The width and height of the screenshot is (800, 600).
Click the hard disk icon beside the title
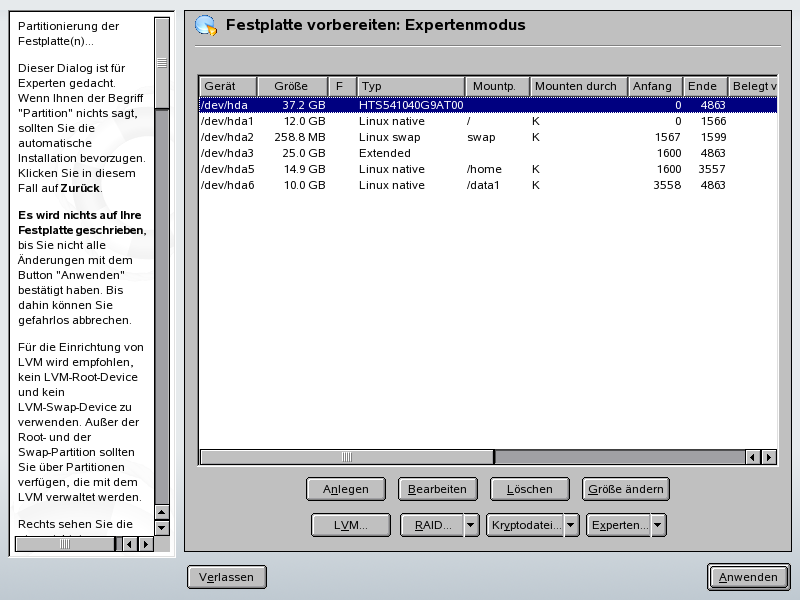(206, 25)
